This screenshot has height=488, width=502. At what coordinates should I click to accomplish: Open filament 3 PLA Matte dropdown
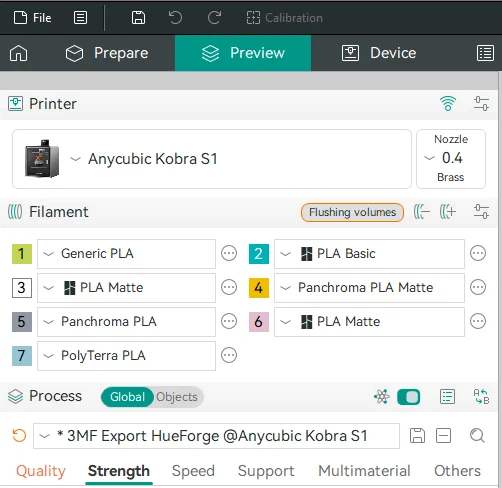(126, 288)
